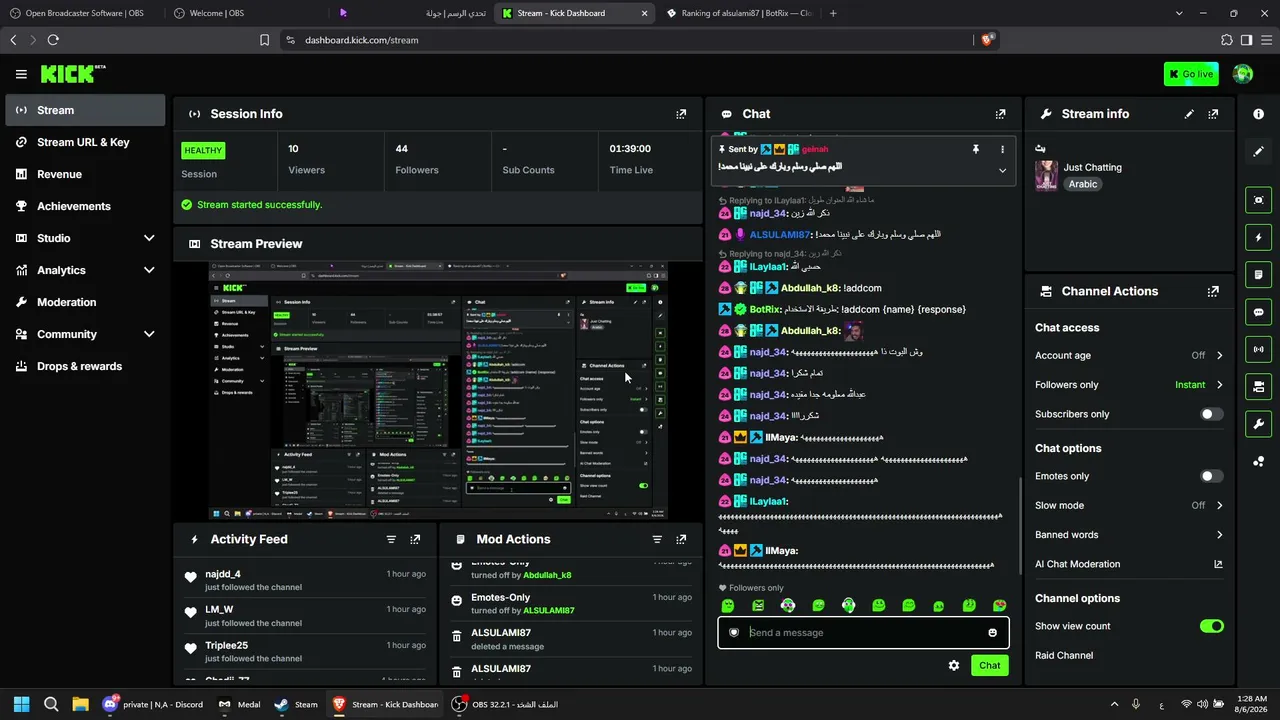The height and width of the screenshot is (720, 1280).
Task: Click the pencil icon in right rail
Action: pyautogui.click(x=1258, y=151)
